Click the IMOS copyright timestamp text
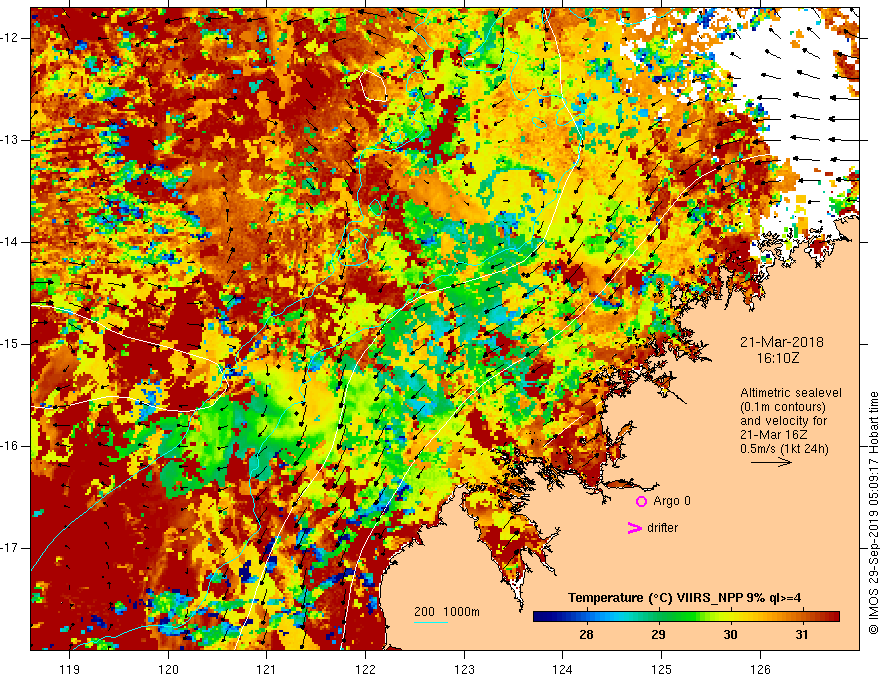Viewport: 880px width, 680px height. 873,513
